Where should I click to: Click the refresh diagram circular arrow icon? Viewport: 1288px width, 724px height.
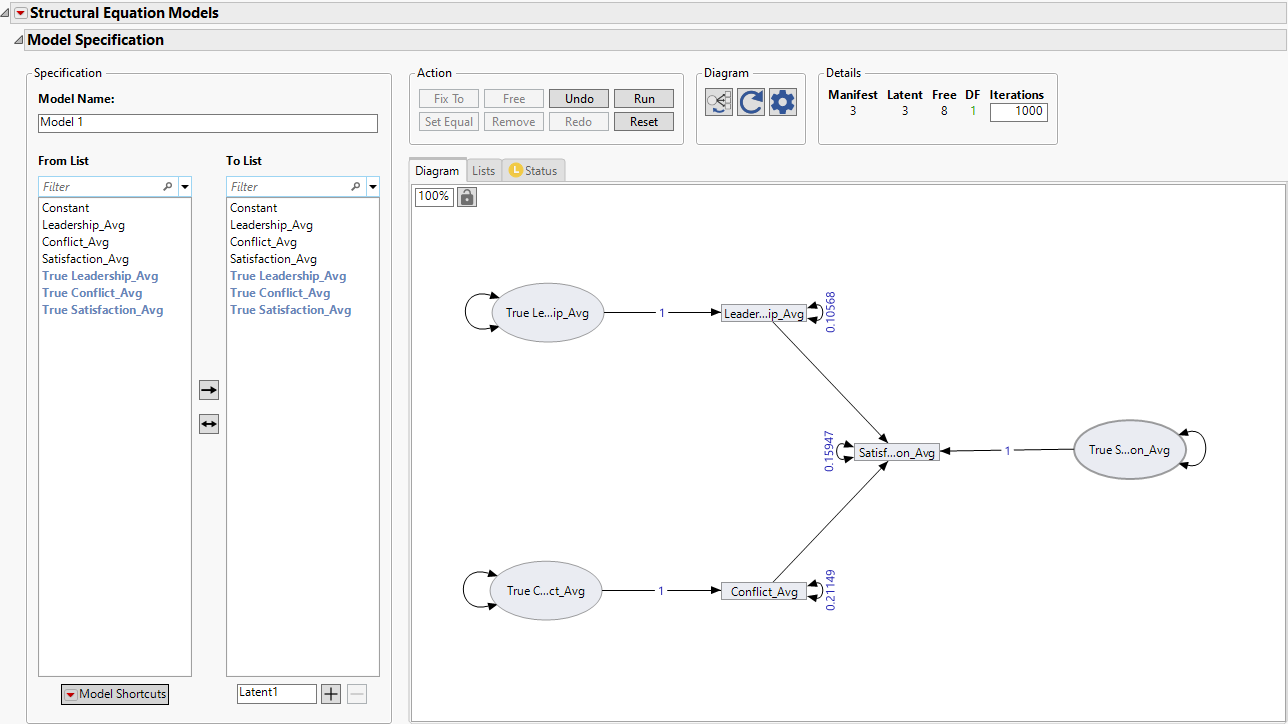coord(751,102)
